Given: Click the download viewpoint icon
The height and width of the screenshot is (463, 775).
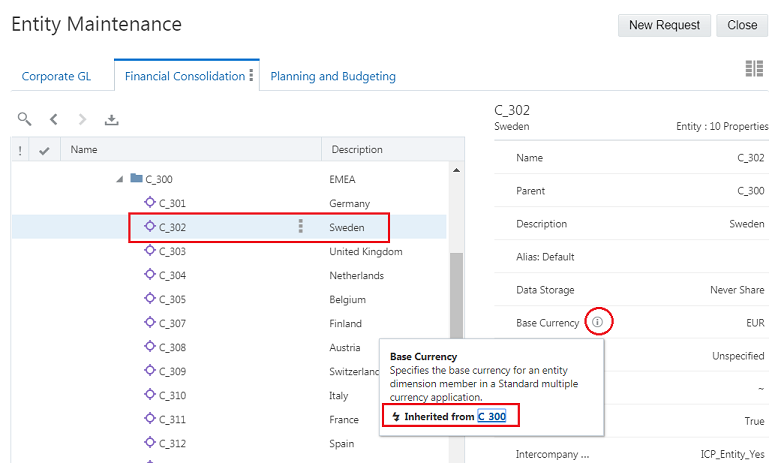Looking at the screenshot, I should pyautogui.click(x=111, y=120).
